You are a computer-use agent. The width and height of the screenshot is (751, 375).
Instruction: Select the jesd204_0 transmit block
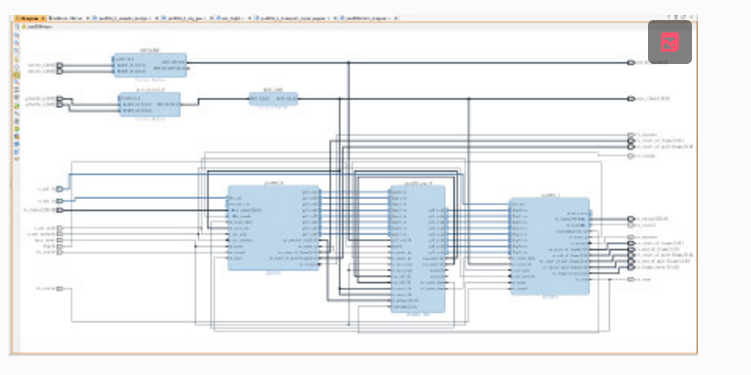click(273, 228)
